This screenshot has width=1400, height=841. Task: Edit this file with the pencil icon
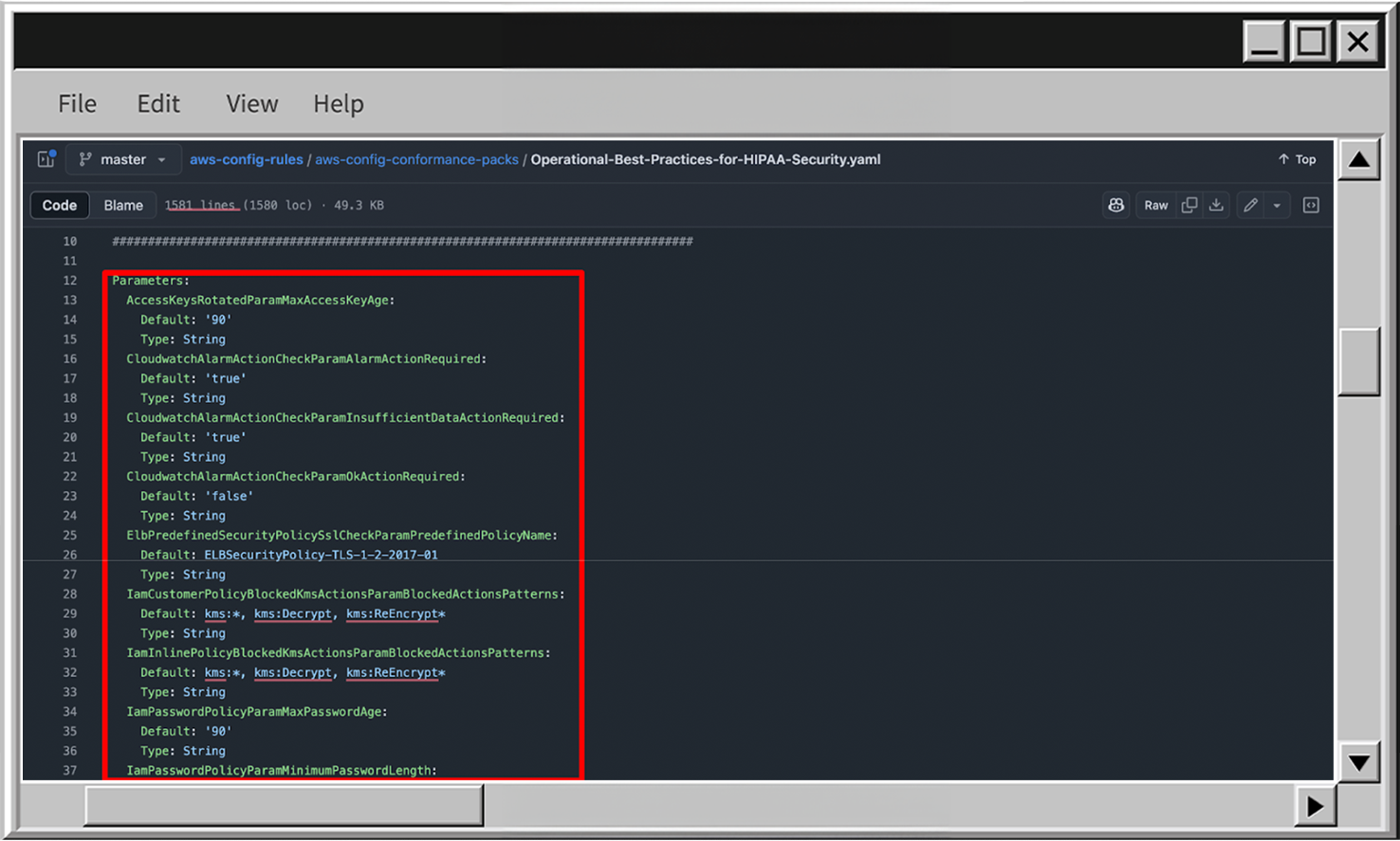[1251, 205]
